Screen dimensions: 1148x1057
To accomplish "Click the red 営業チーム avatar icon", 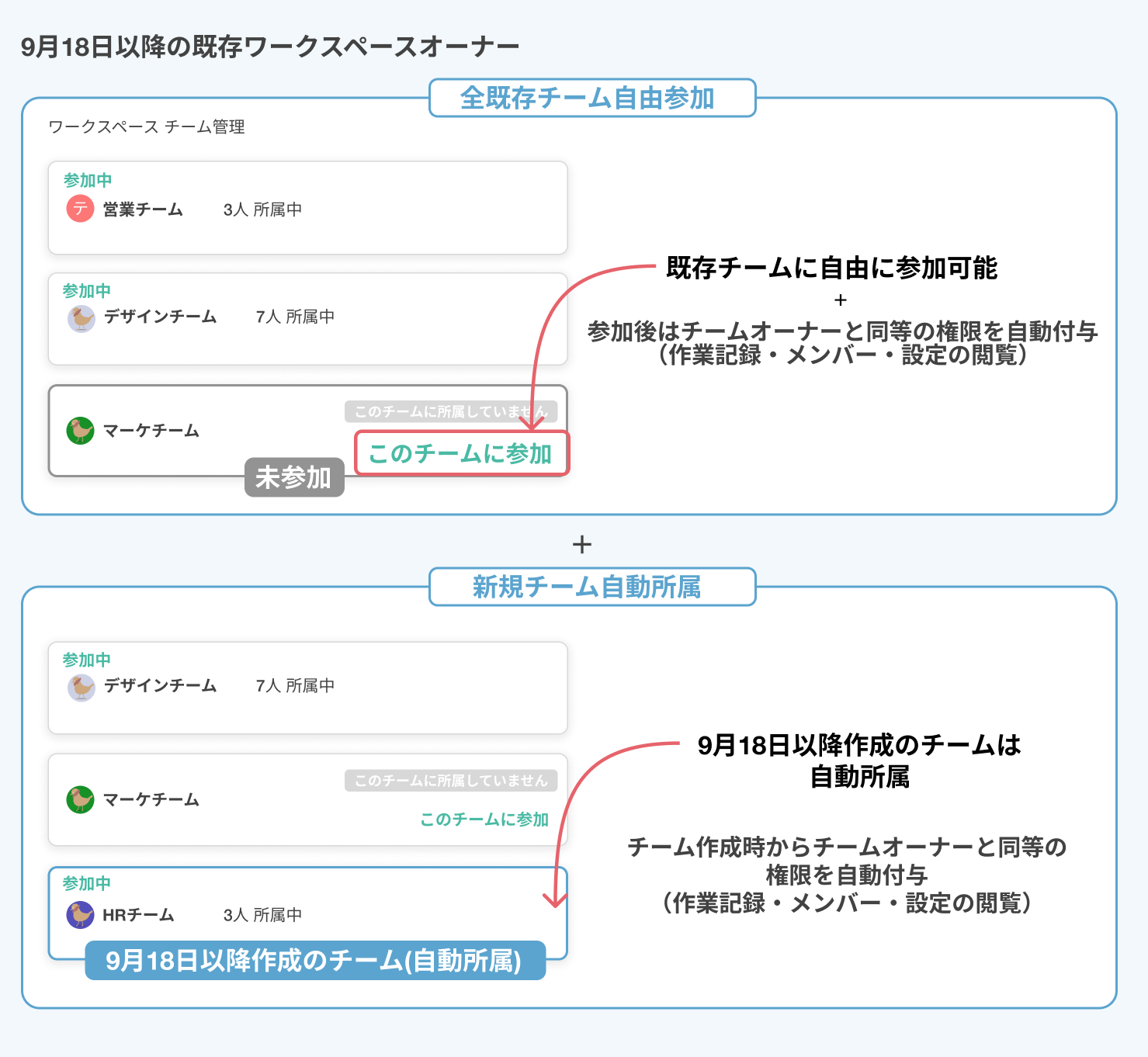I will coord(80,209).
